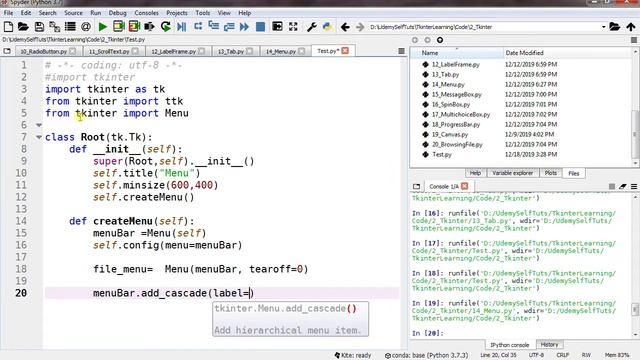Image resolution: width=640 pixels, height=360 pixels.
Task: Open the Files pane options menu
Action: 634,40
